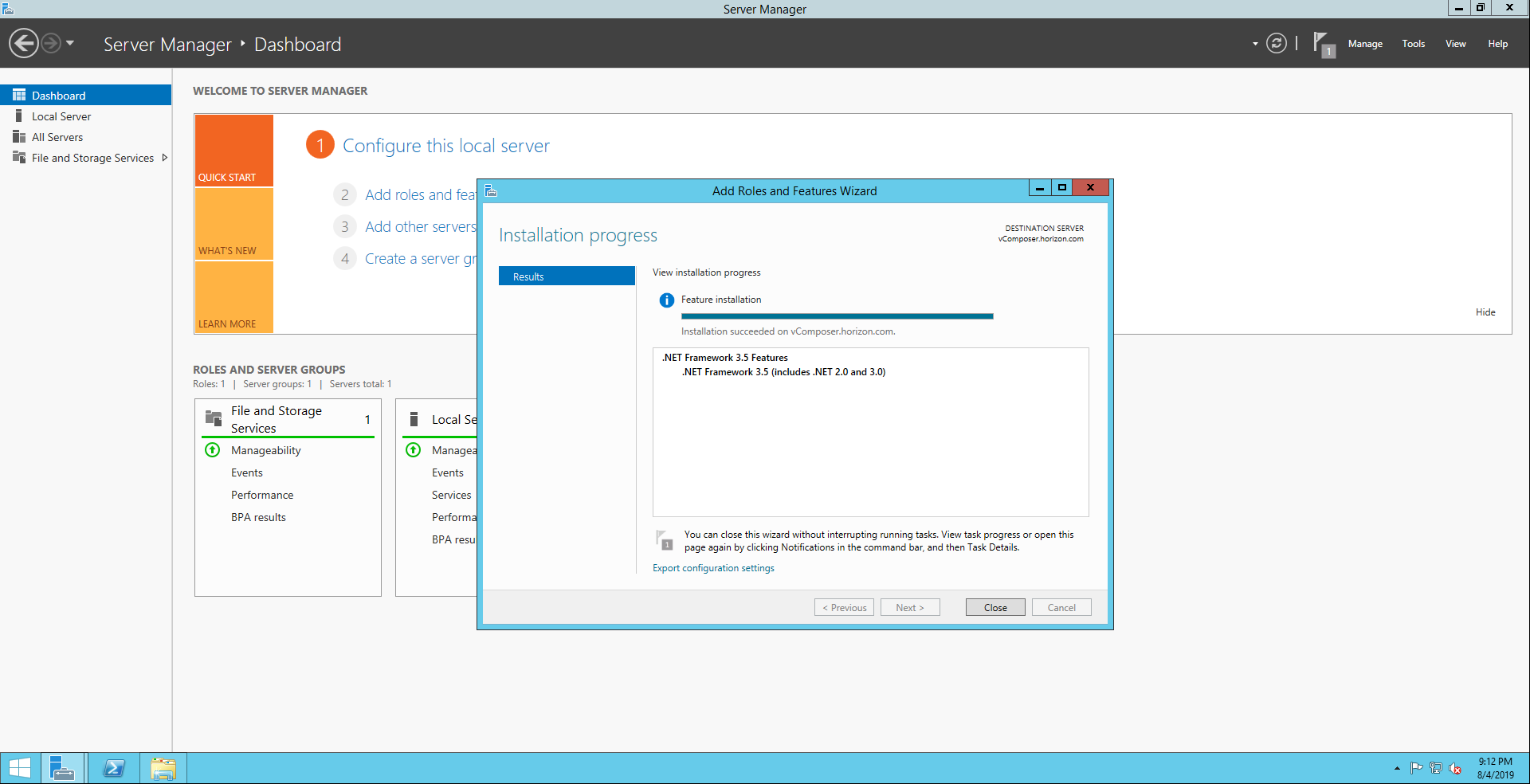Show hidden system tray icons
Screen dimensions: 1530x784
click(1397, 768)
